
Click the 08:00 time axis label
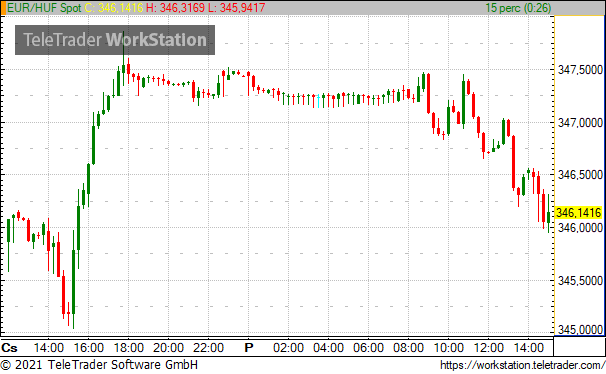[409, 348]
